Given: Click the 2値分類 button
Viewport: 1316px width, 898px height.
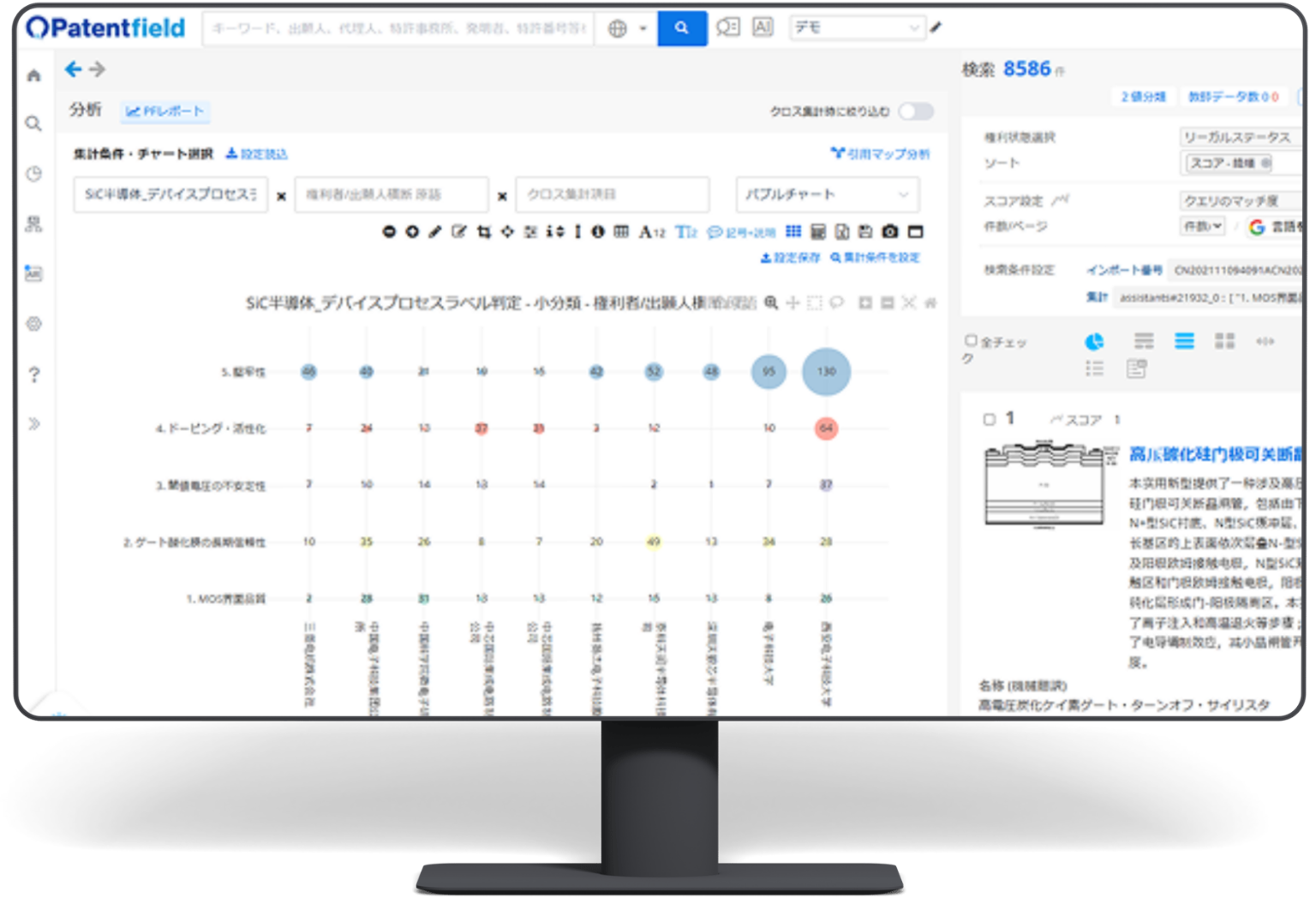Looking at the screenshot, I should (1146, 97).
